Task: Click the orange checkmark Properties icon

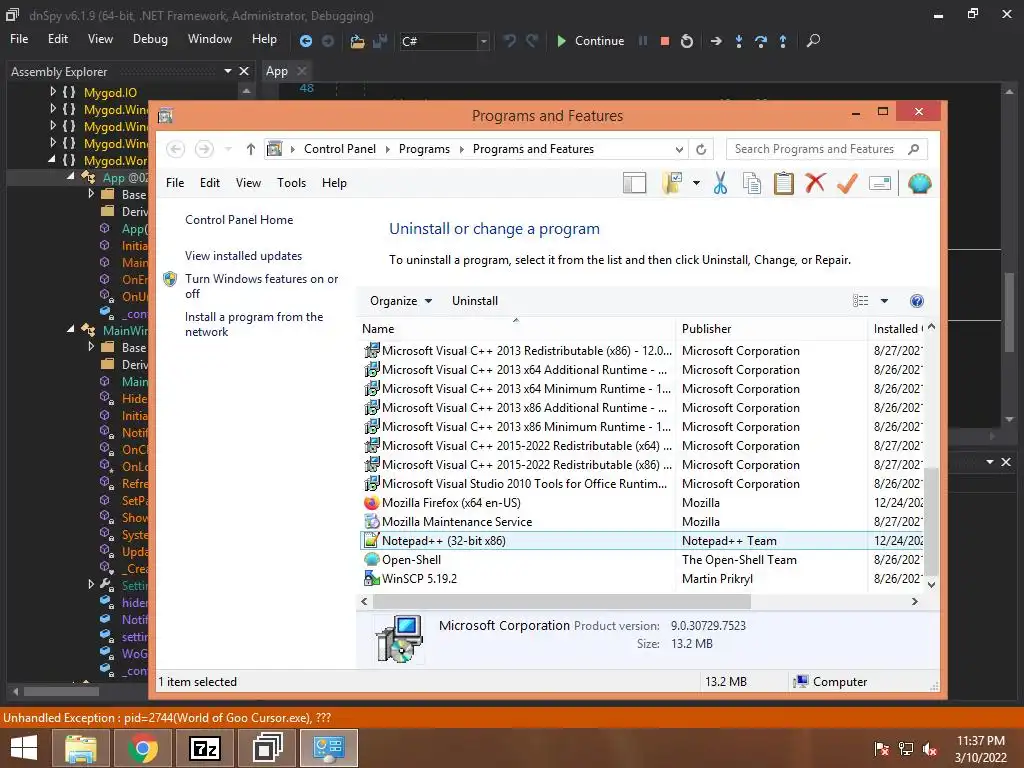Action: coord(847,183)
